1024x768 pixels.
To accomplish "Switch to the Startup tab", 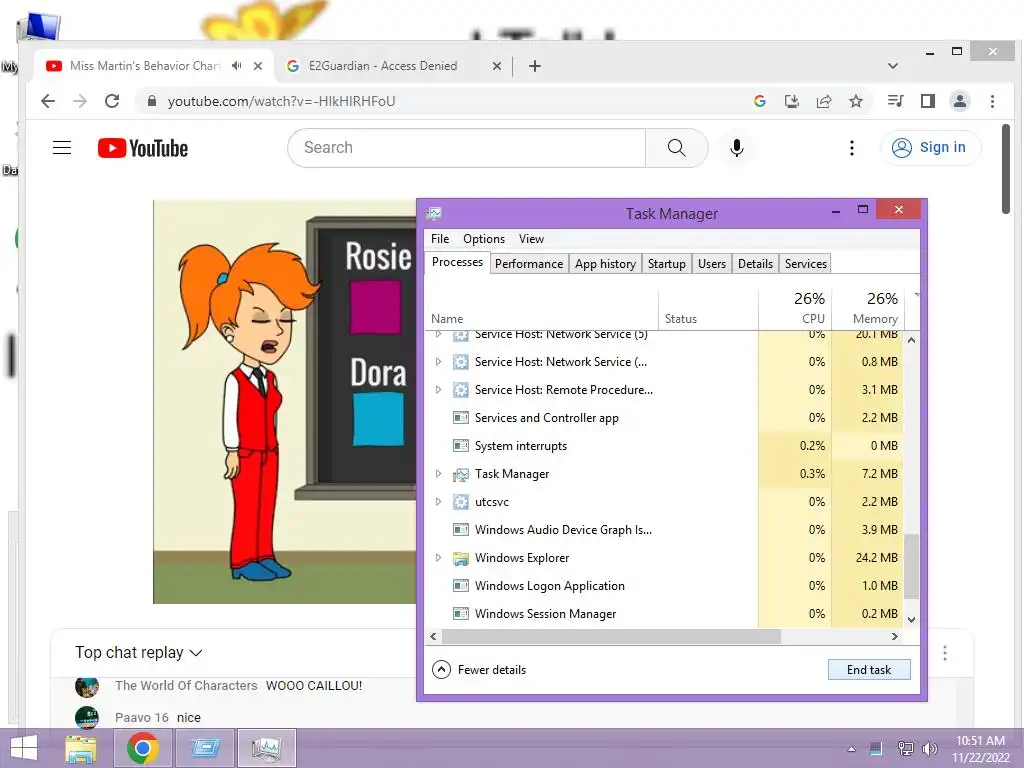I will click(667, 264).
